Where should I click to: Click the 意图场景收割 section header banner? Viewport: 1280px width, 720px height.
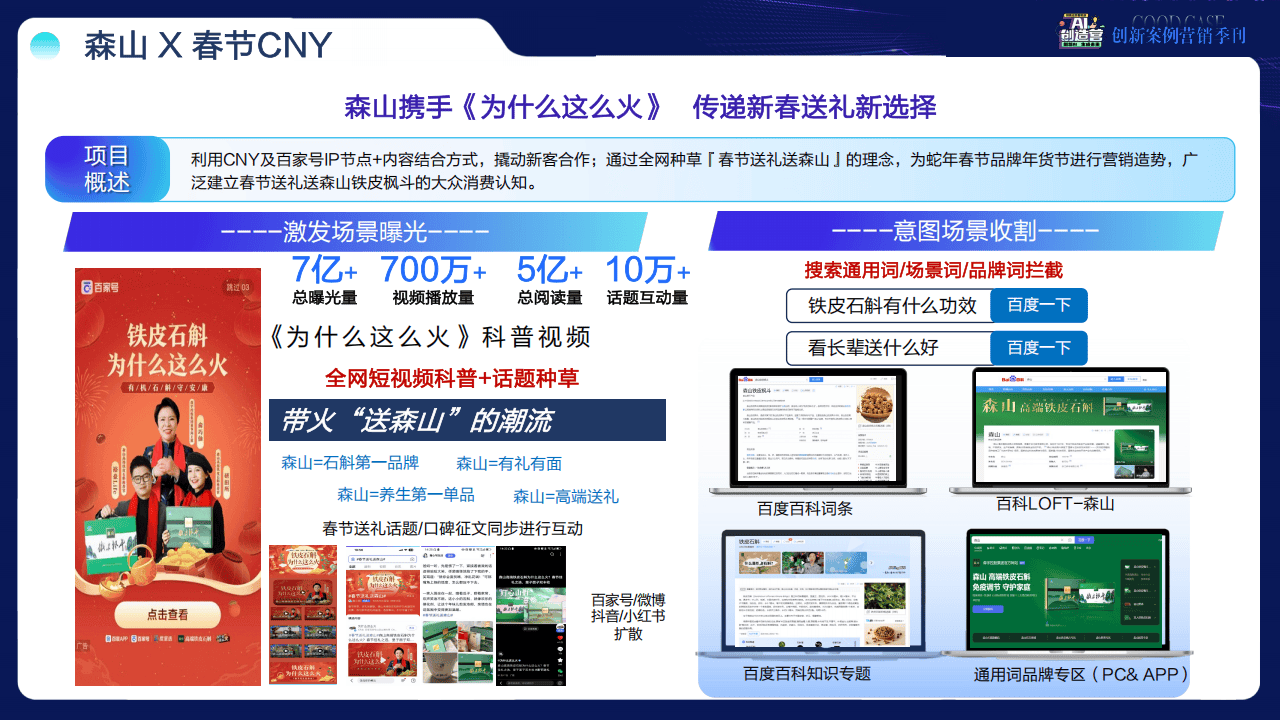click(966, 231)
